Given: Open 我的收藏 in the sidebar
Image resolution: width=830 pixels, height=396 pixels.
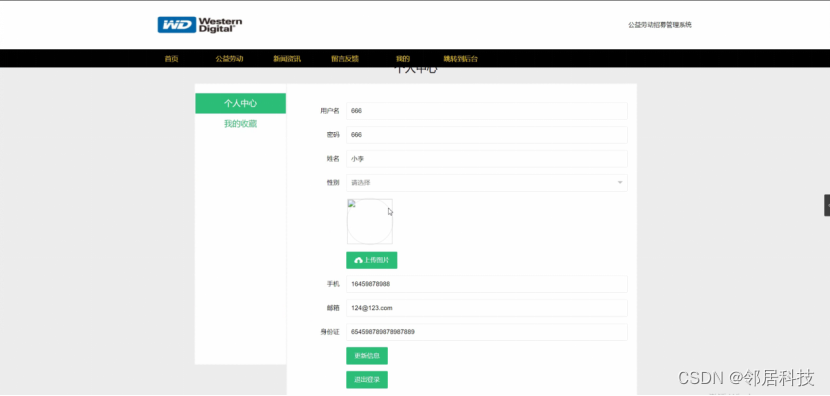Looking at the screenshot, I should 240,124.
